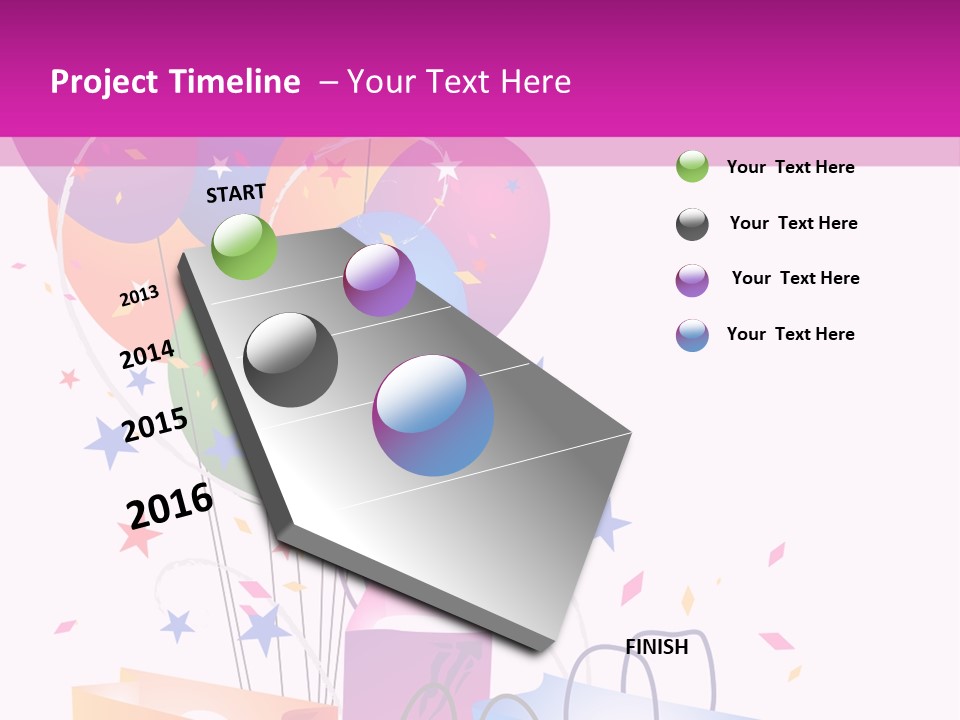The image size is (960, 720).
Task: Select the 2015 year marker
Action: coord(155,424)
